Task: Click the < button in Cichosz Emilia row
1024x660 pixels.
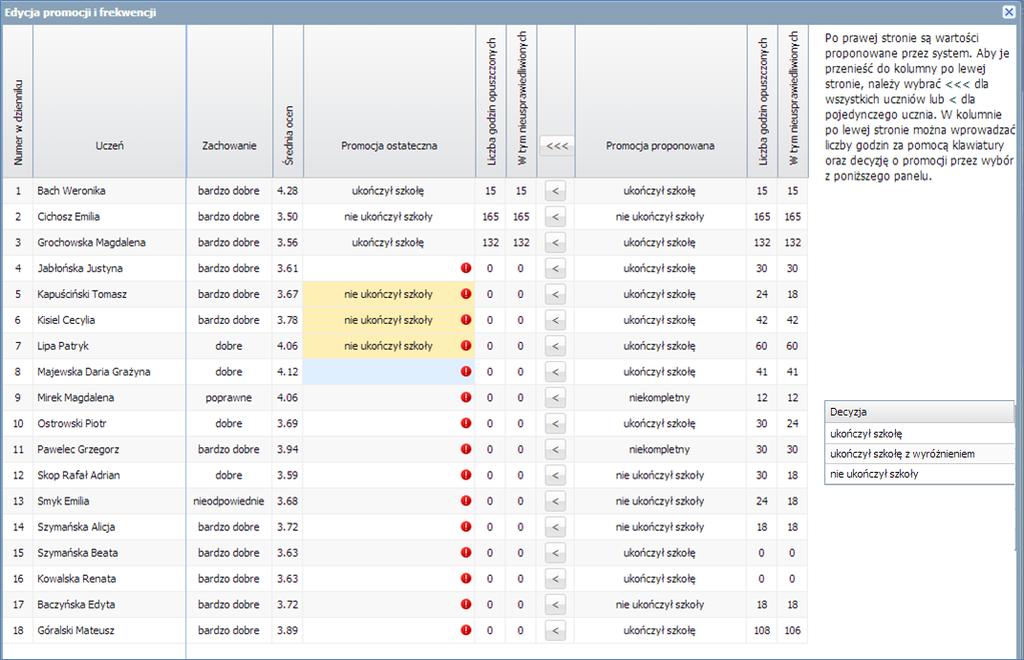Action: coord(555,217)
